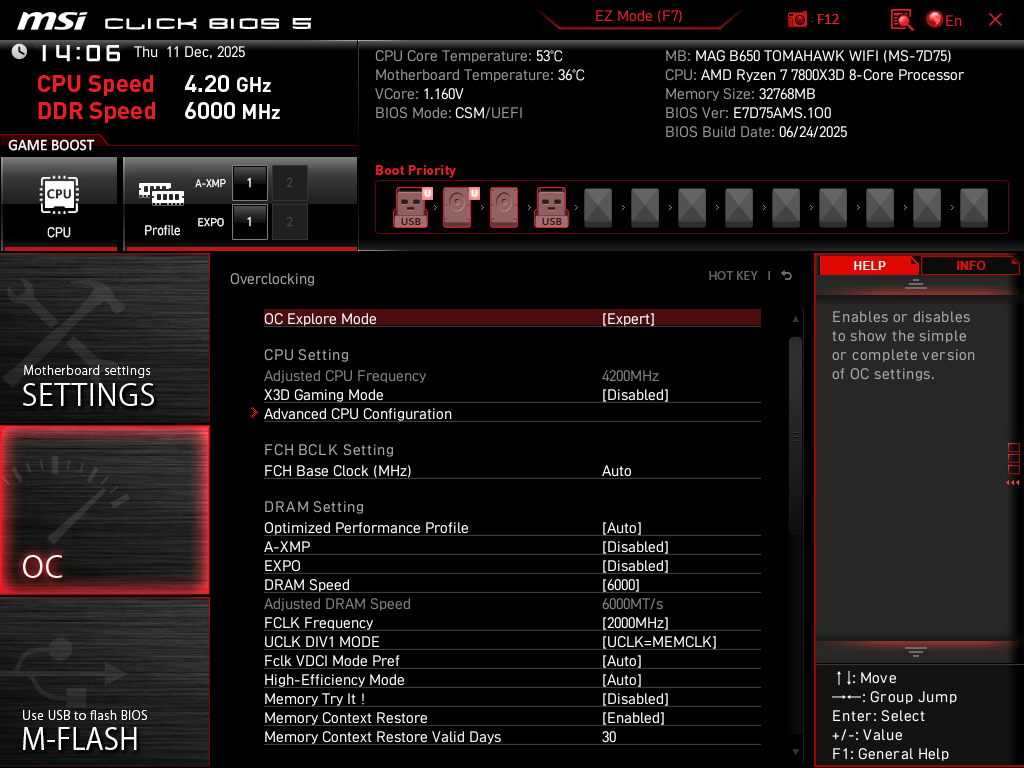Open the M-FLASH BIOS flash section
1024x768 pixels.
(x=104, y=682)
